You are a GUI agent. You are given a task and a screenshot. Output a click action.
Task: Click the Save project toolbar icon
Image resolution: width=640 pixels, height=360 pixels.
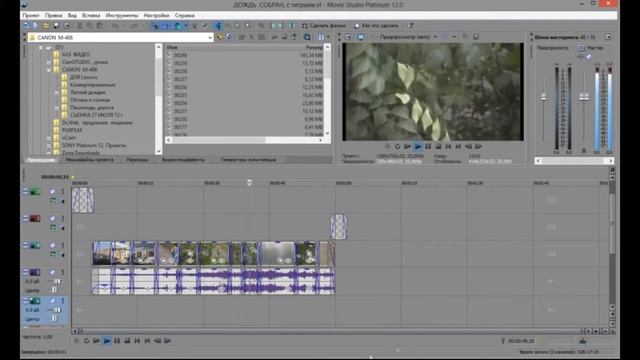pyautogui.click(x=56, y=26)
